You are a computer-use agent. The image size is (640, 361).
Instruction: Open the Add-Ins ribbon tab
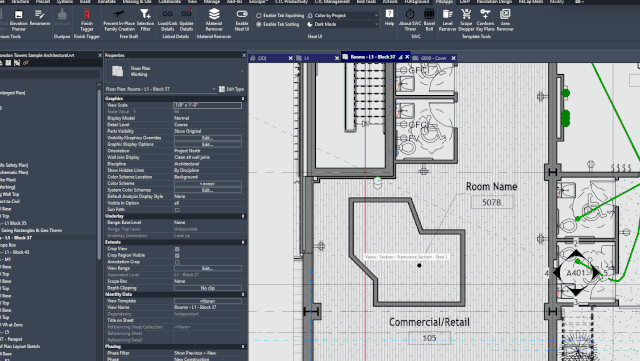point(234,2)
